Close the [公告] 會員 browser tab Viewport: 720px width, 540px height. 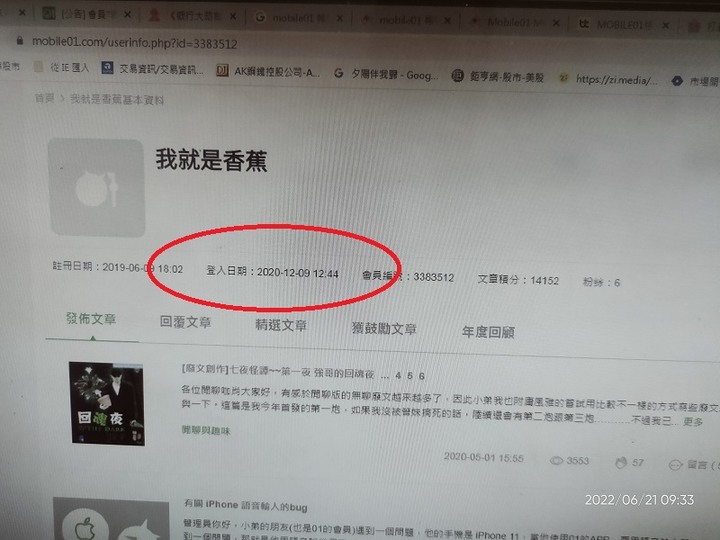point(127,15)
